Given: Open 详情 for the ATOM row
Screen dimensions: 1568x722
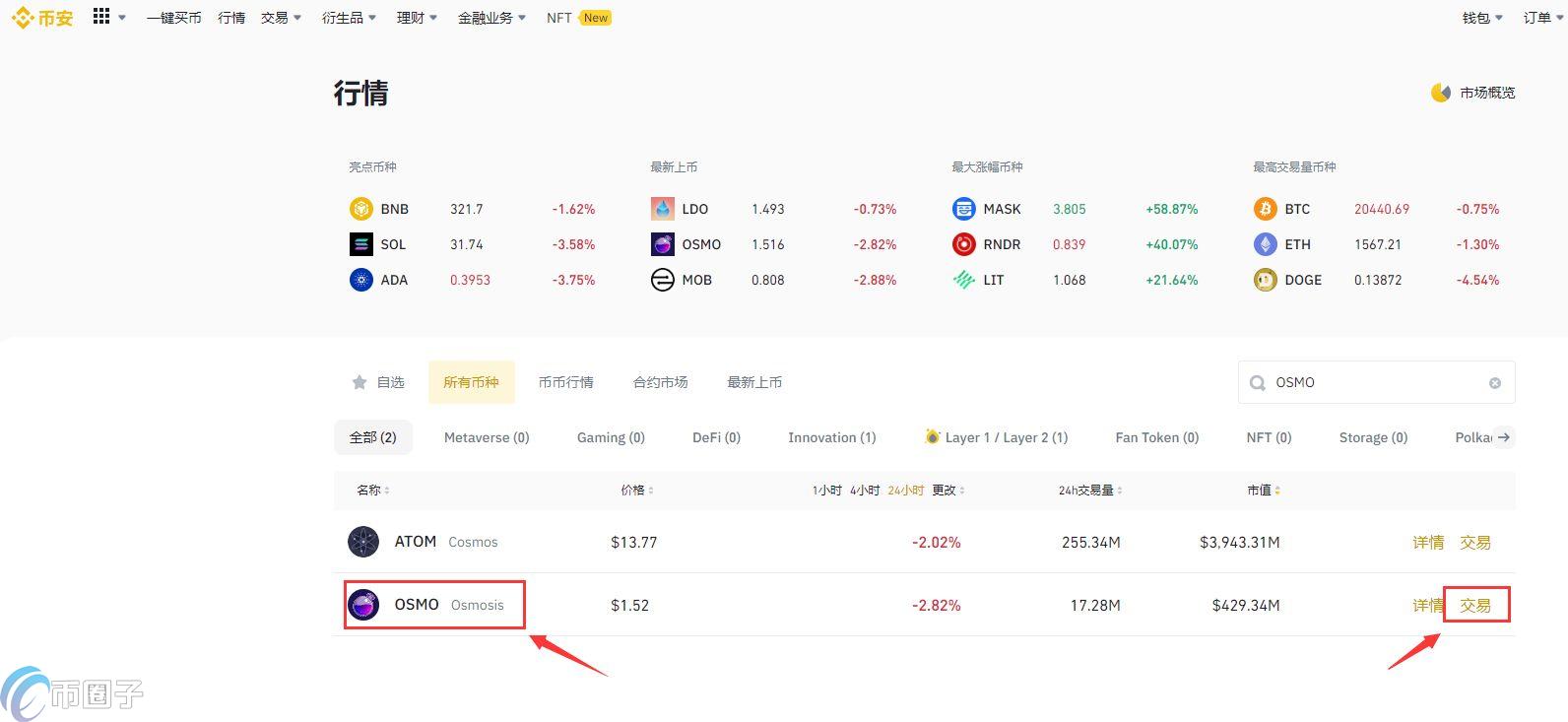Looking at the screenshot, I should [1428, 543].
